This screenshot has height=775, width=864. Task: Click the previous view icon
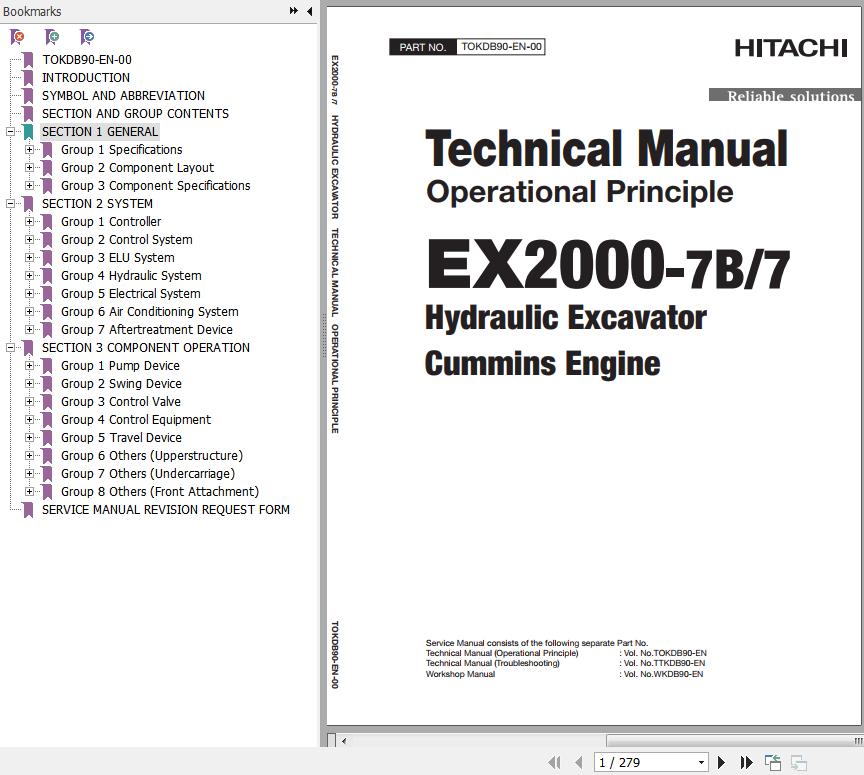coord(773,762)
